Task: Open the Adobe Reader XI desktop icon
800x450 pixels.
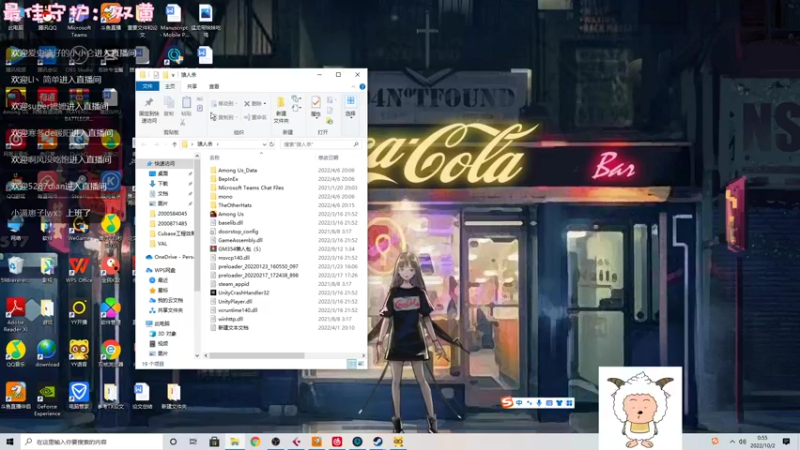Action: point(16,315)
